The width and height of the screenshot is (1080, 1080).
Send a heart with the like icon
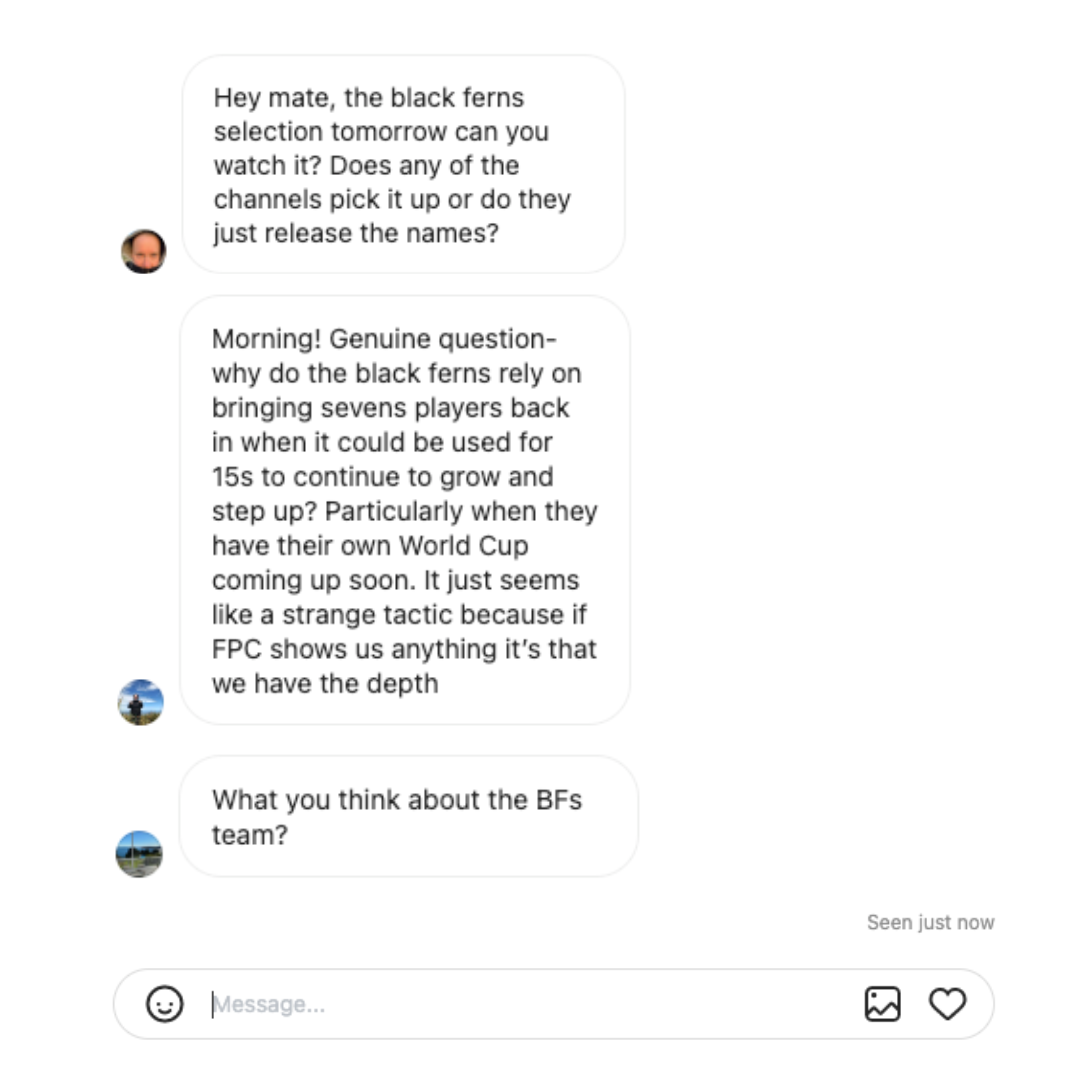click(x=948, y=1004)
